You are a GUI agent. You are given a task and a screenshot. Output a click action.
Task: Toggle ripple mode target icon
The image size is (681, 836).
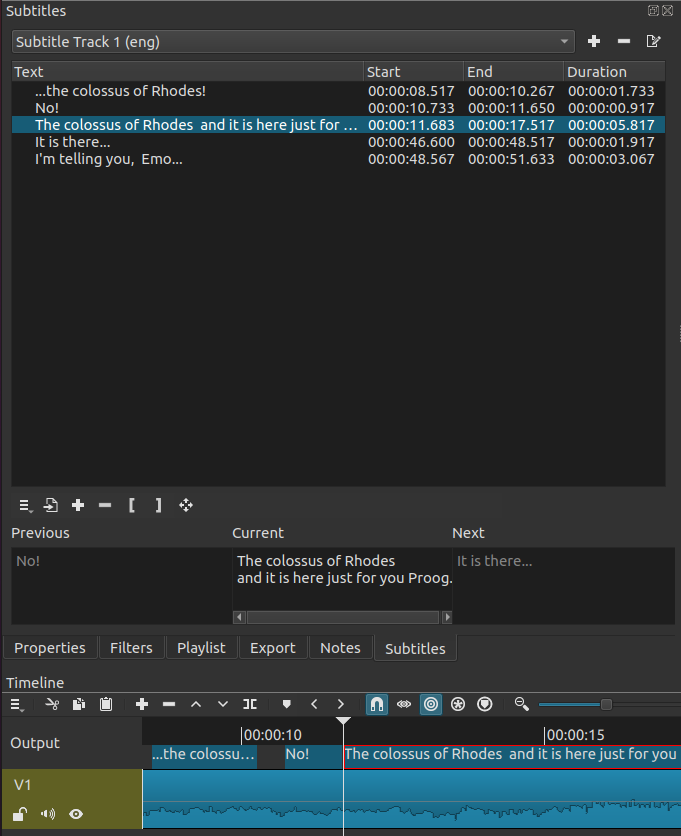pos(431,704)
